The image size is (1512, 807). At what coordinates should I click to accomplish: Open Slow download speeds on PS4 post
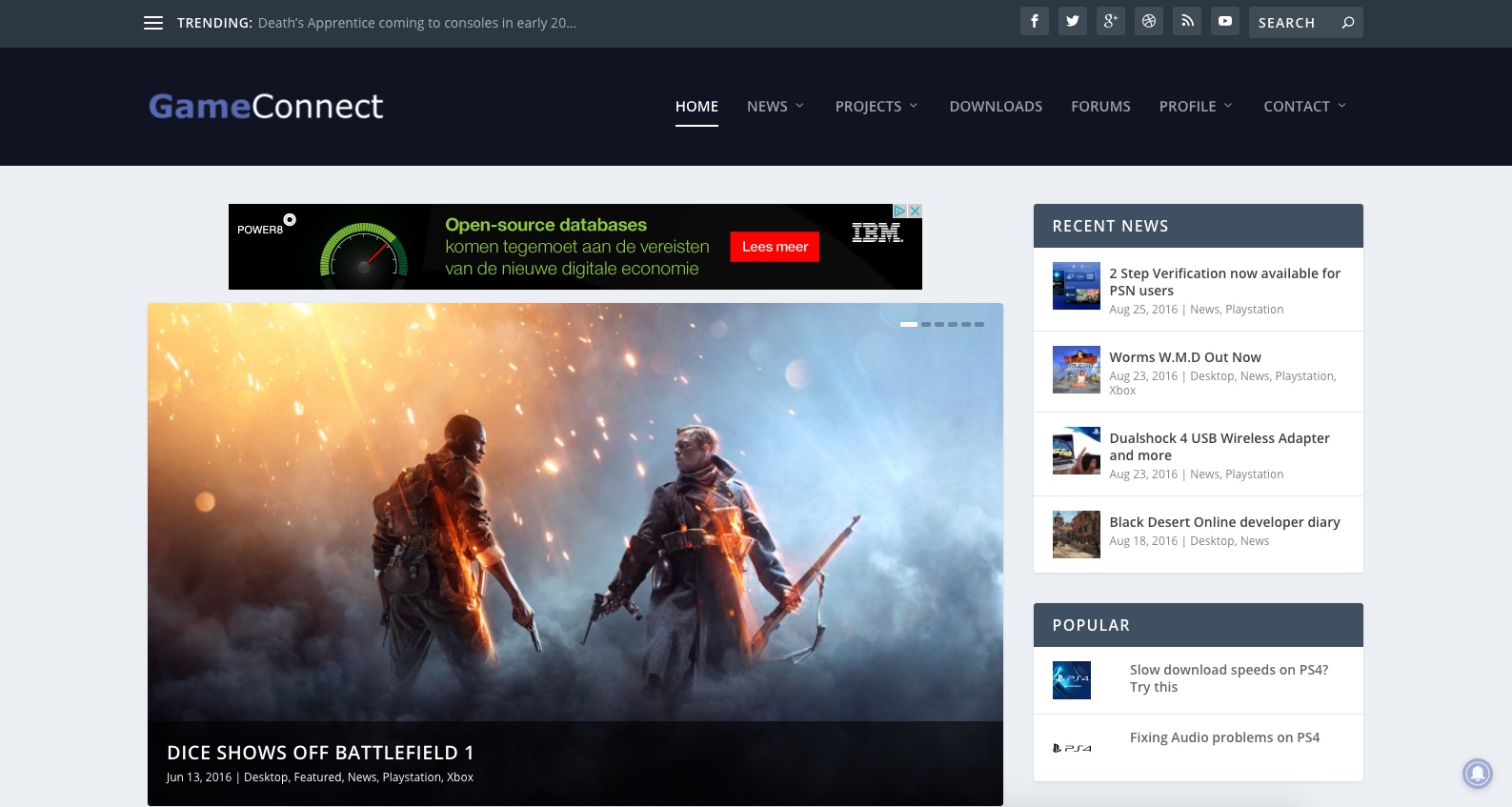1229,678
